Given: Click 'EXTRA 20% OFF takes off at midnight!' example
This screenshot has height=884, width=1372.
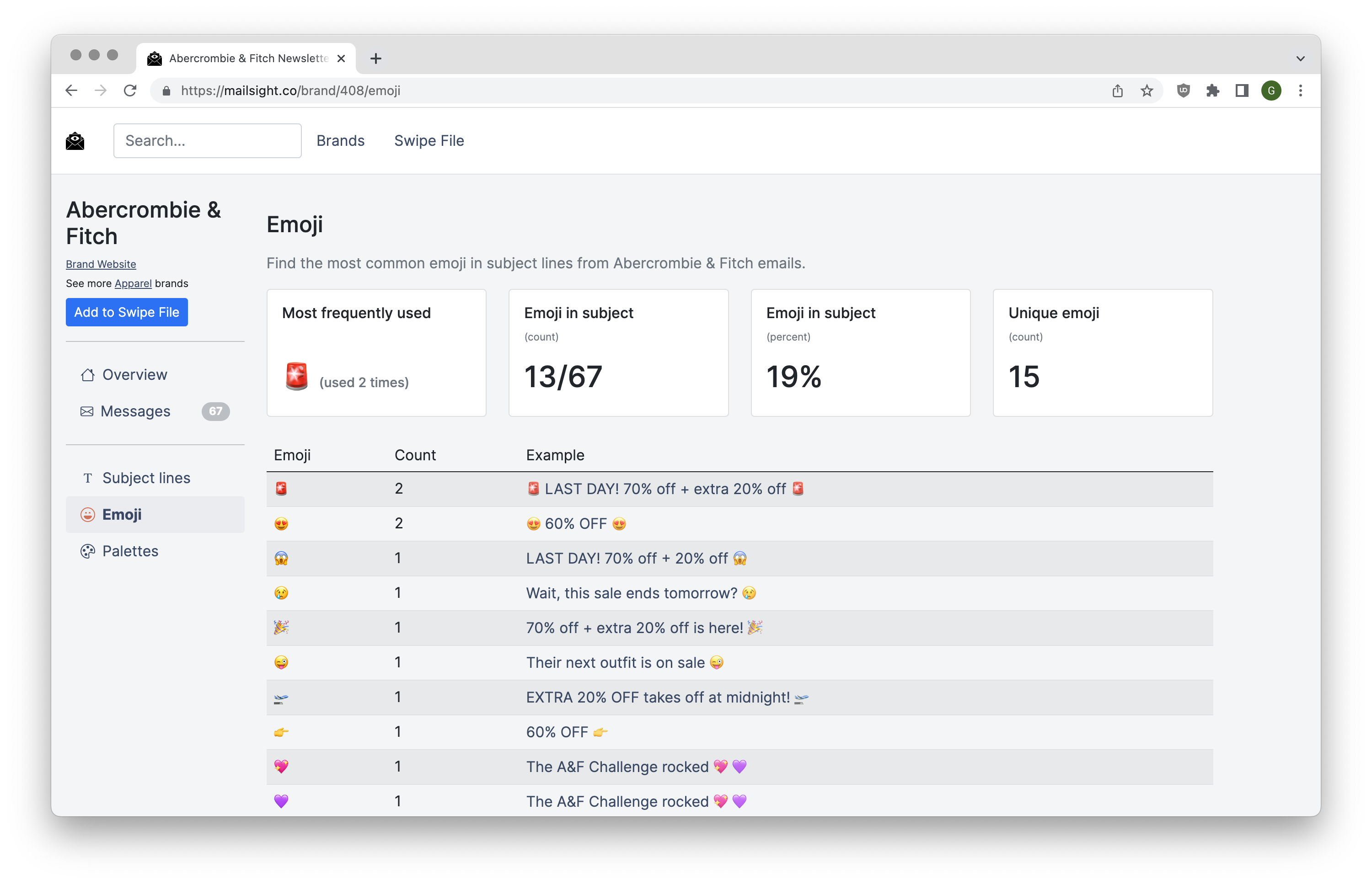Looking at the screenshot, I should (667, 698).
